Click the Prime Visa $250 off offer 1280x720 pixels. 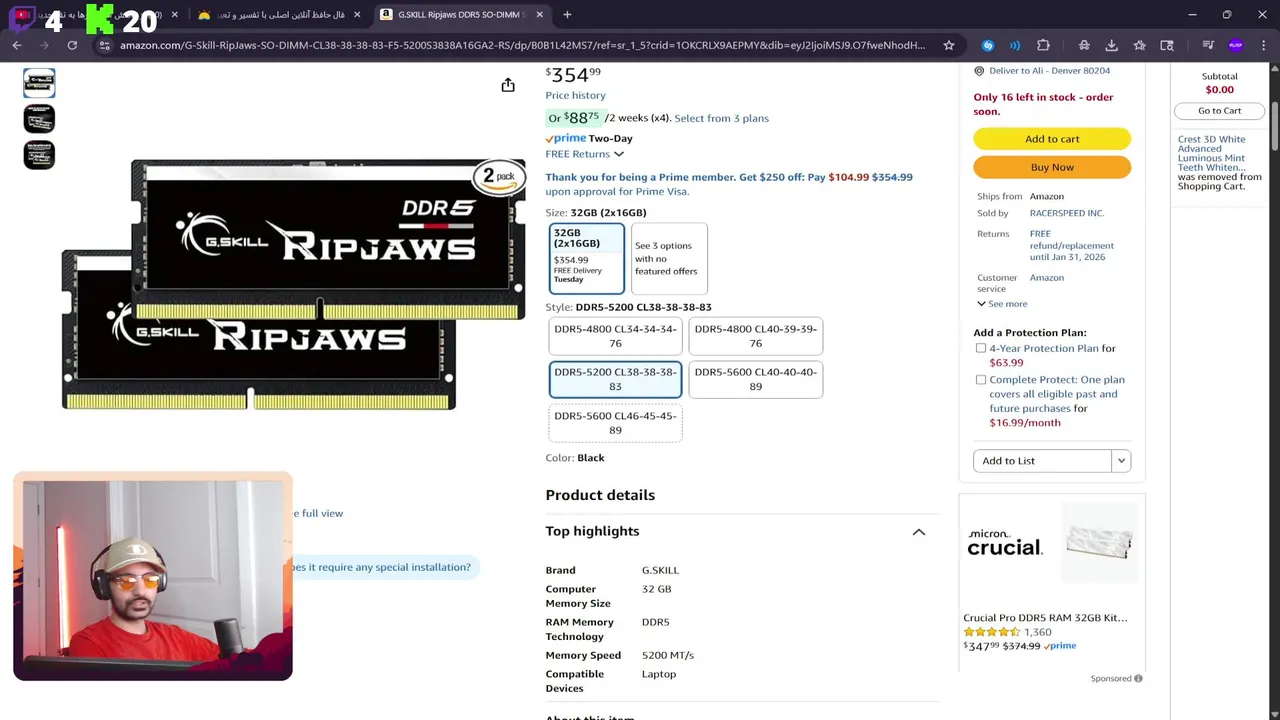[729, 184]
